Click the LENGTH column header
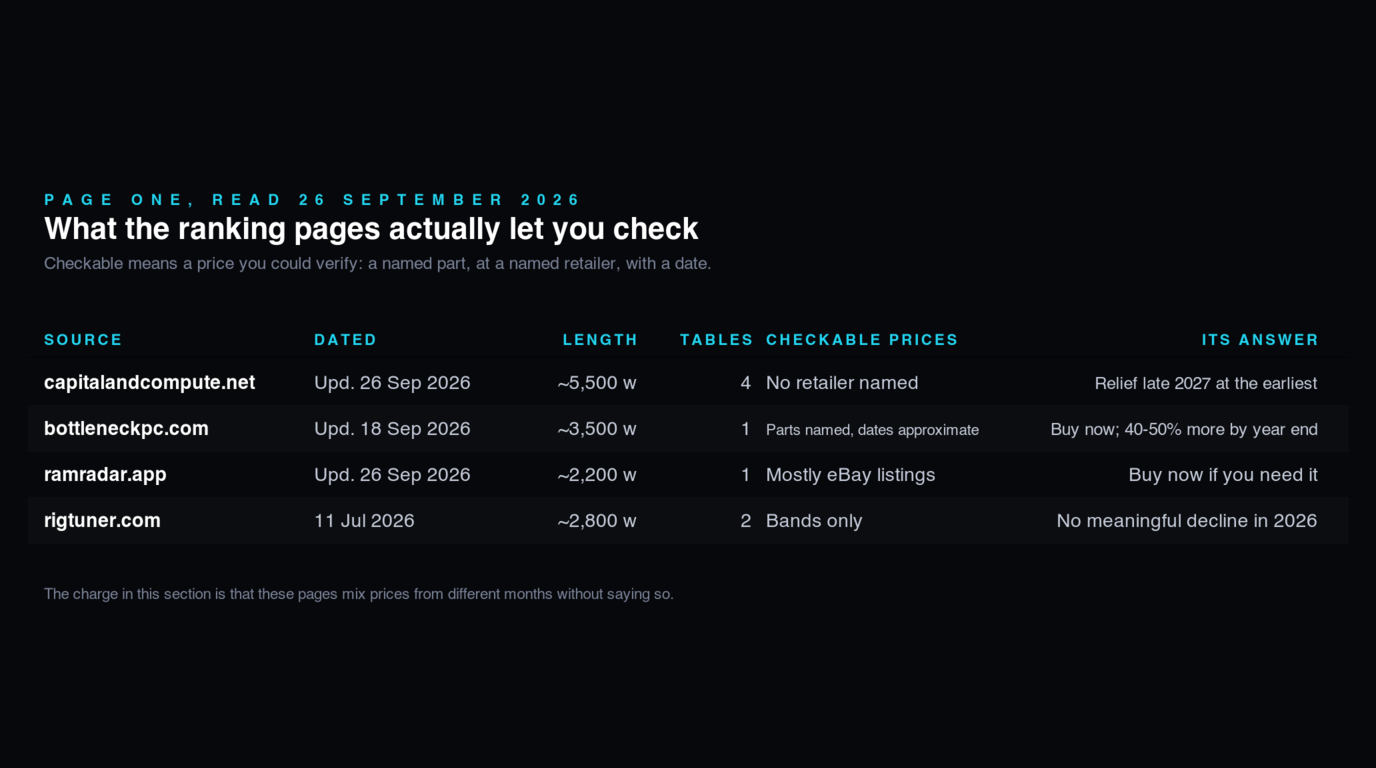 click(600, 340)
